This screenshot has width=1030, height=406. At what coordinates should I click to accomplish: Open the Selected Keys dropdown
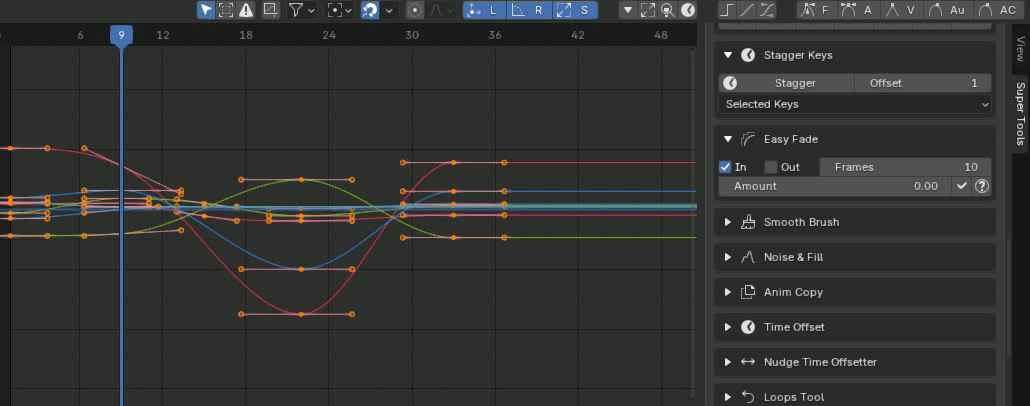(x=855, y=104)
